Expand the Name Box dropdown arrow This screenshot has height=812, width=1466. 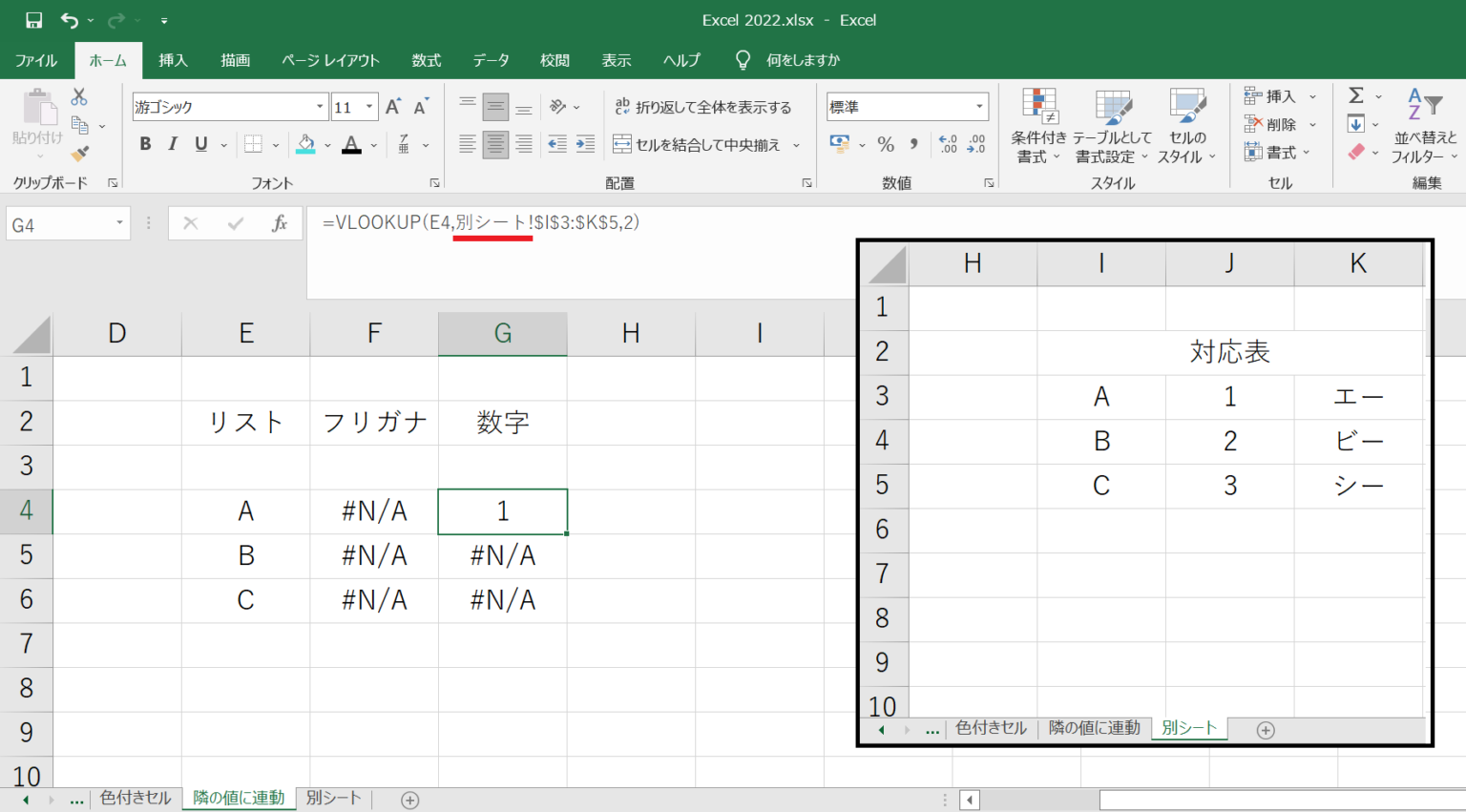119,223
